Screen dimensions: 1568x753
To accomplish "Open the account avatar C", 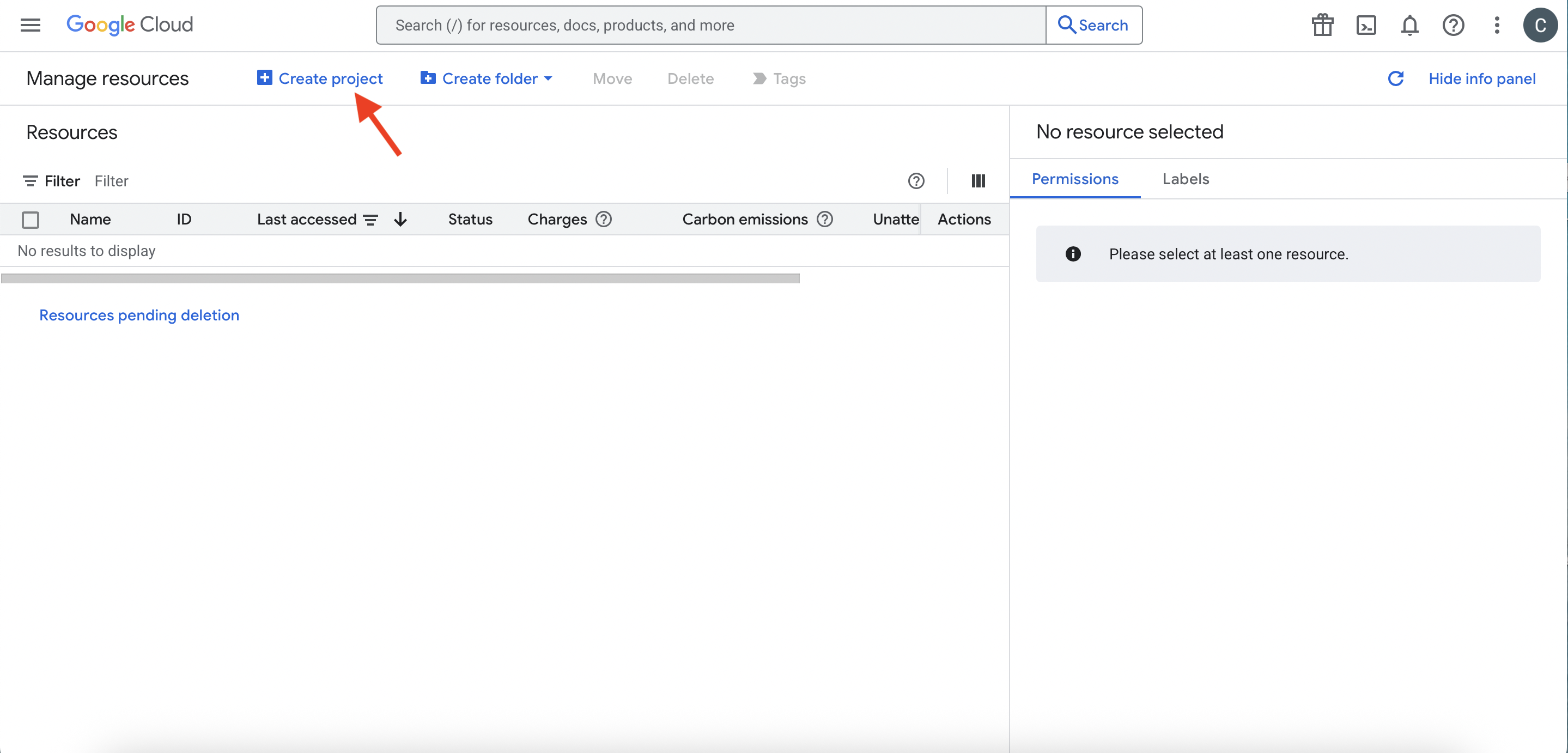I will click(x=1540, y=25).
